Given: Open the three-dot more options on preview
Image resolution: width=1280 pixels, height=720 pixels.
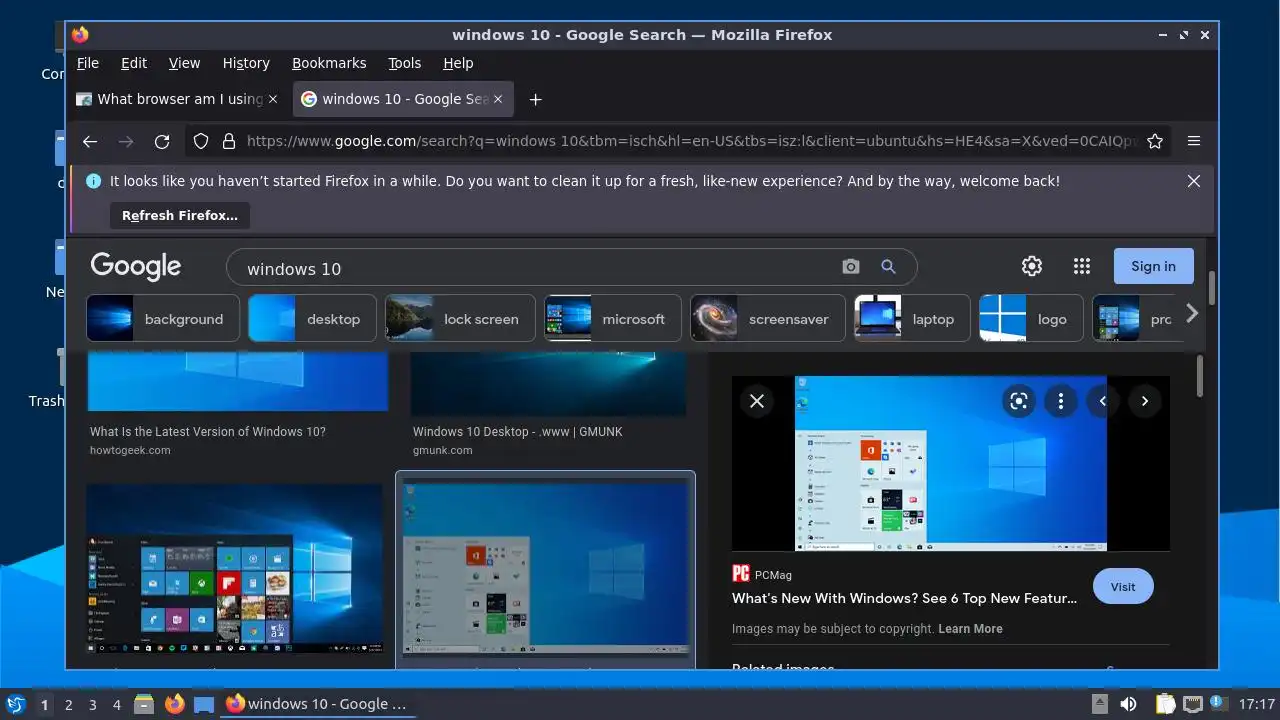Looking at the screenshot, I should coord(1060,401).
